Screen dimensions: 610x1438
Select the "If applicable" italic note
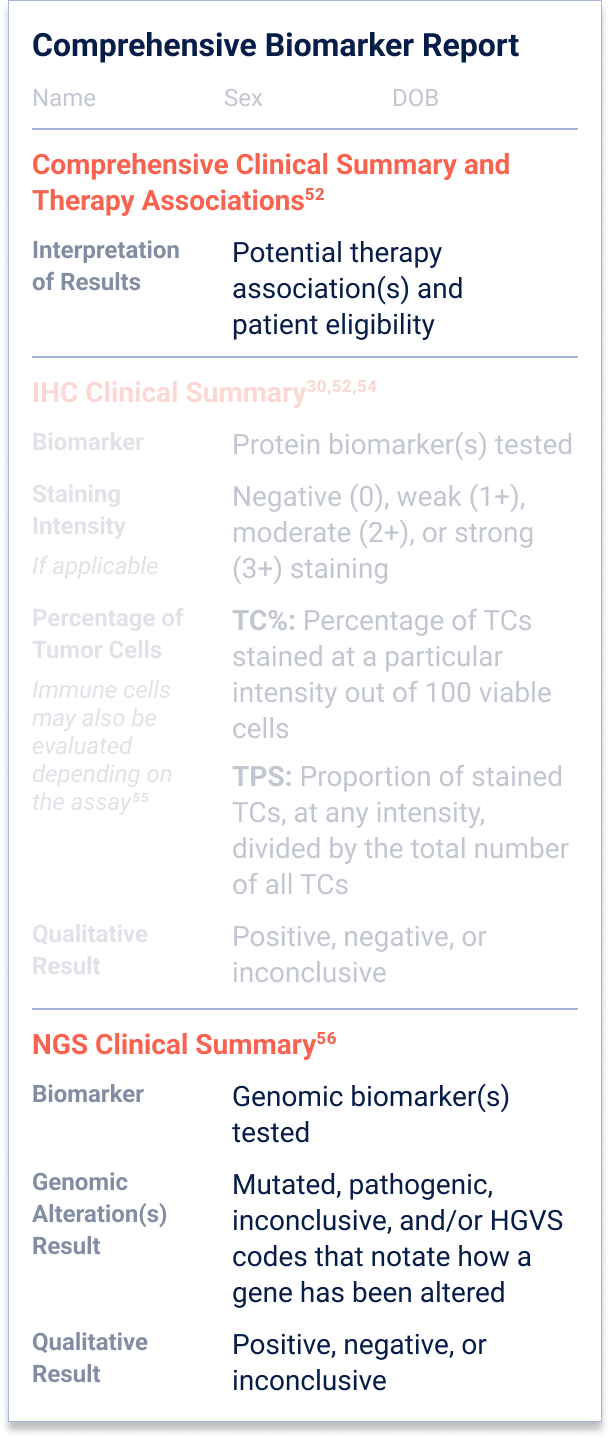point(95,566)
